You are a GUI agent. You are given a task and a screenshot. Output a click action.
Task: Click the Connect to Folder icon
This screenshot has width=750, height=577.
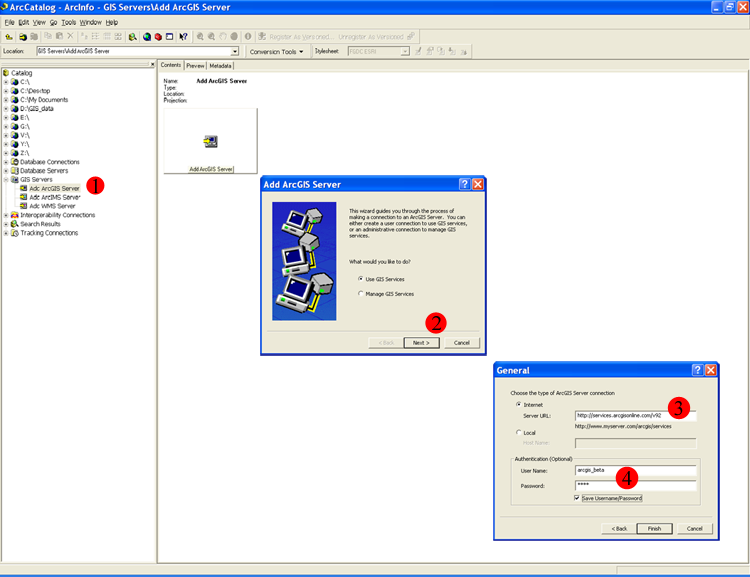[x=22, y=37]
